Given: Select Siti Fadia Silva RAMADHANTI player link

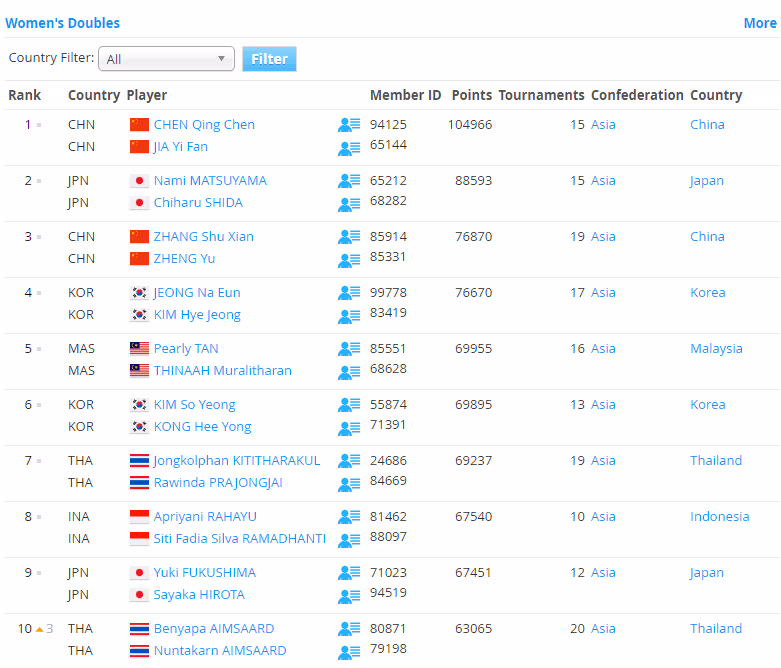Looking at the screenshot, I should click(239, 539).
